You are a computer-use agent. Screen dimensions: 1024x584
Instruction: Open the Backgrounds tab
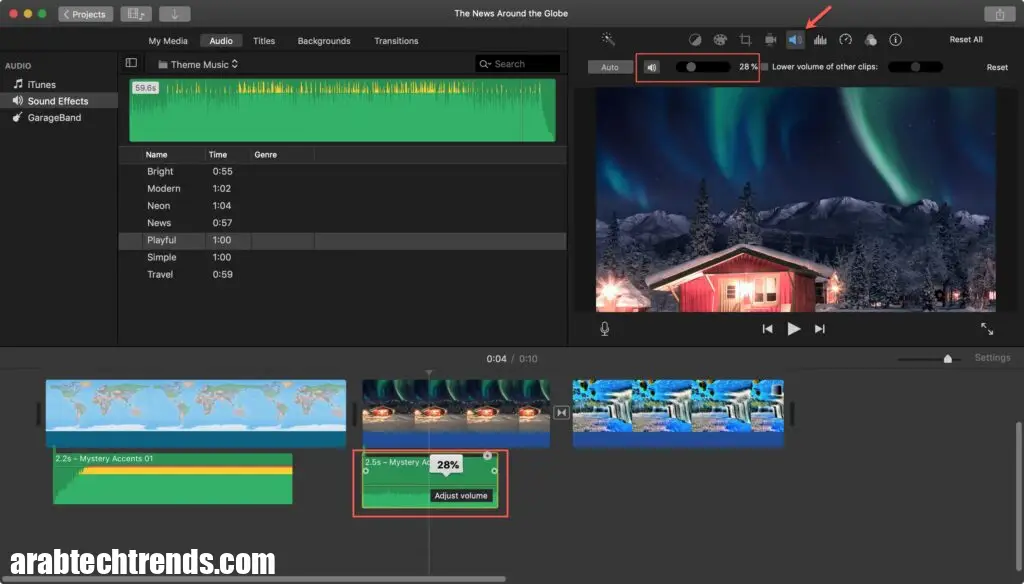tap(323, 41)
